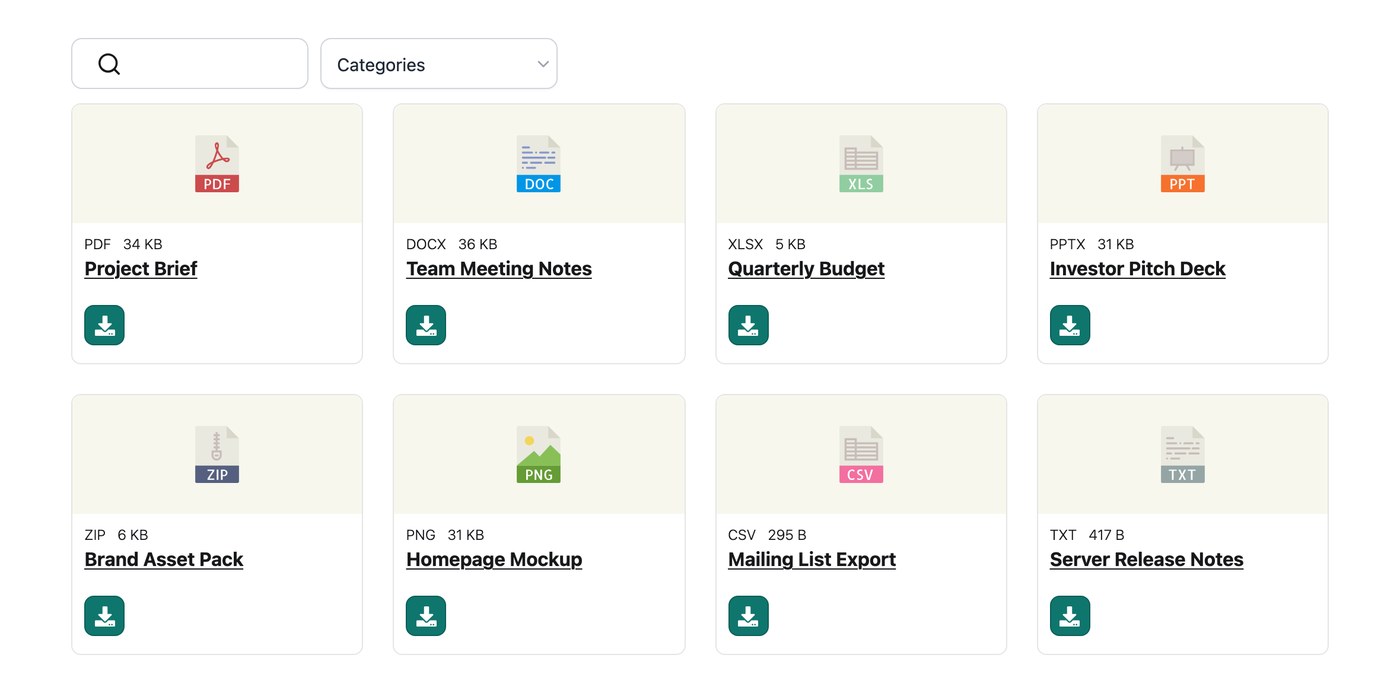Download the Team Meeting Notes document
Viewport: 1400px width, 693px height.
[x=426, y=325]
